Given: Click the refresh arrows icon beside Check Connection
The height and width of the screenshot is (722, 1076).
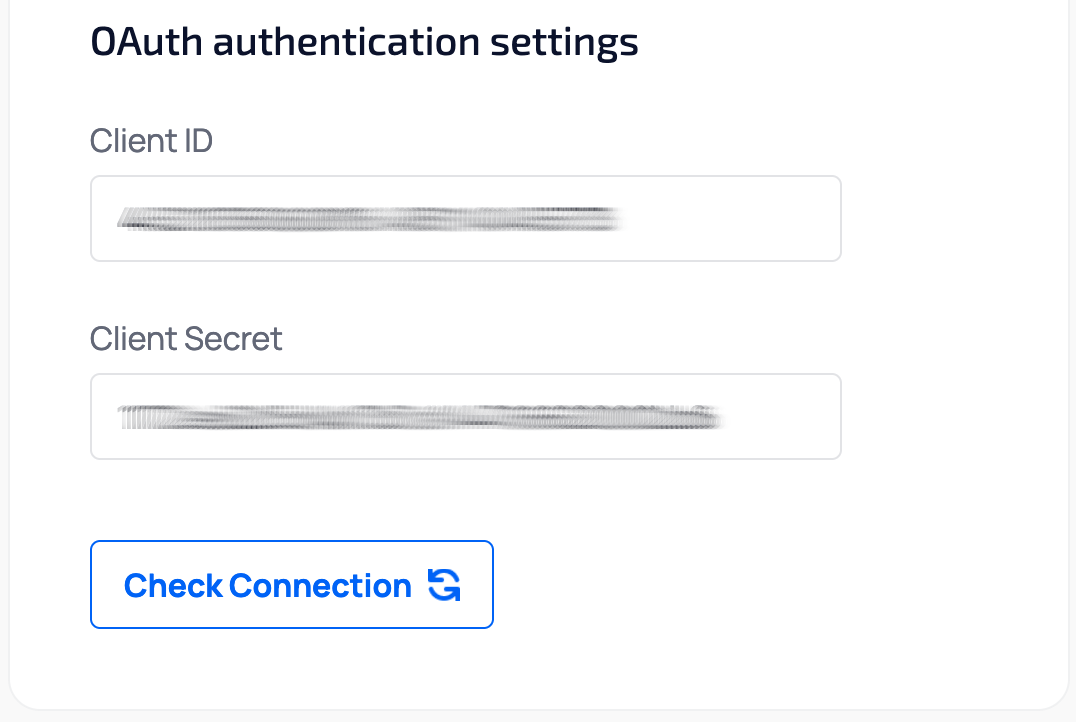Looking at the screenshot, I should click(444, 585).
